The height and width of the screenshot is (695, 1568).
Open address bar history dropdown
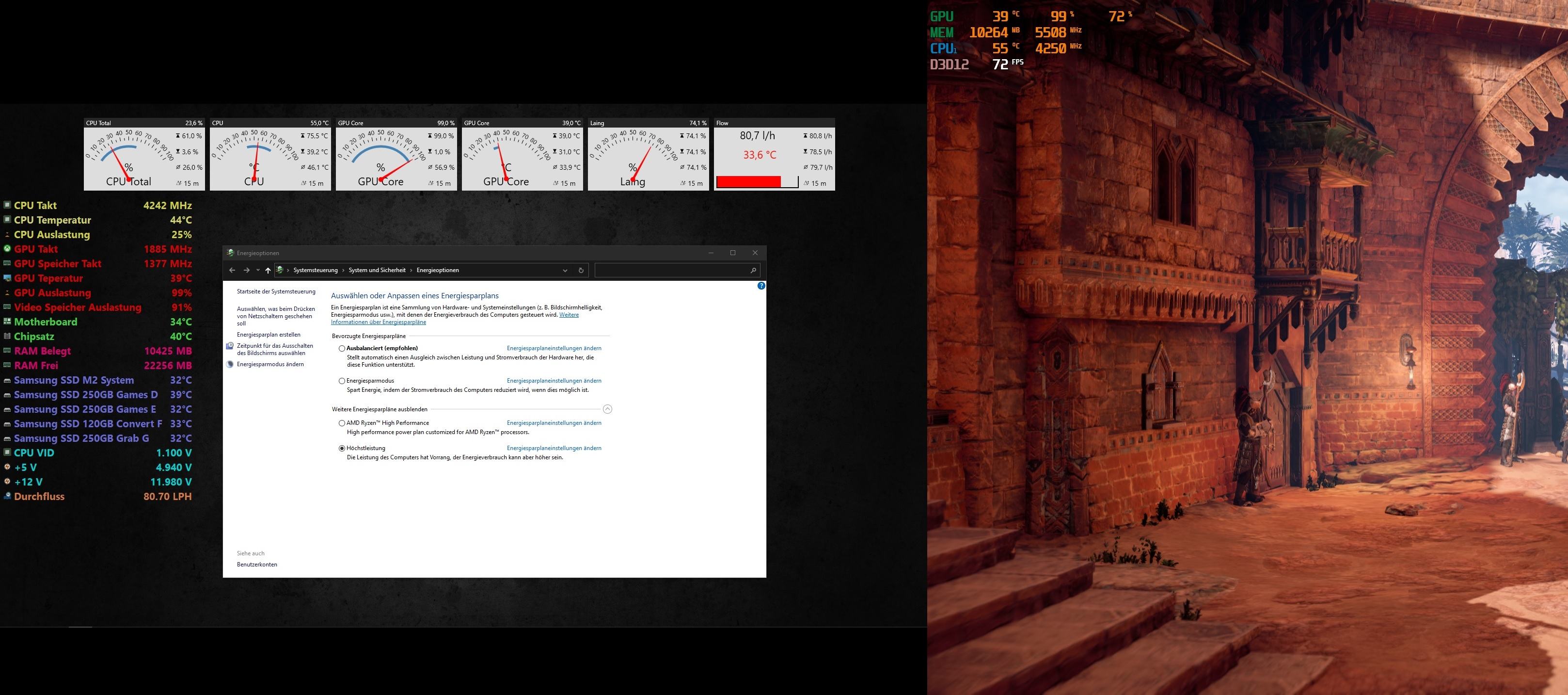565,271
